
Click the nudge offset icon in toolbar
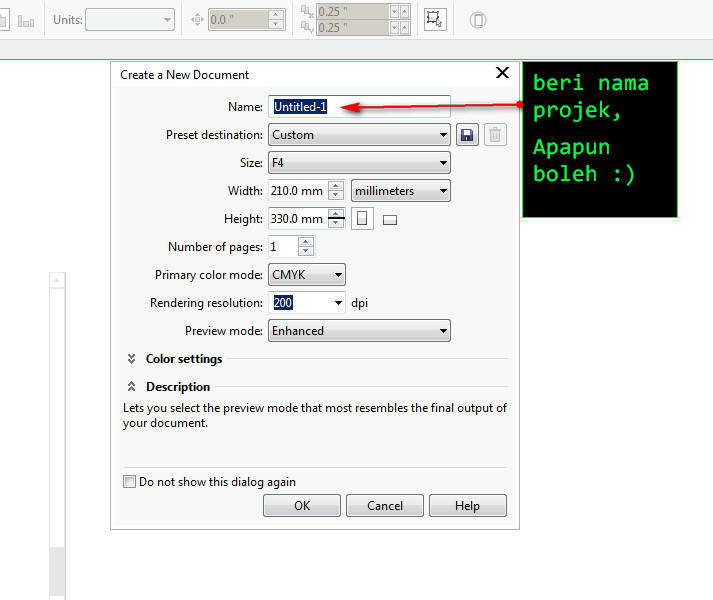tap(197, 20)
